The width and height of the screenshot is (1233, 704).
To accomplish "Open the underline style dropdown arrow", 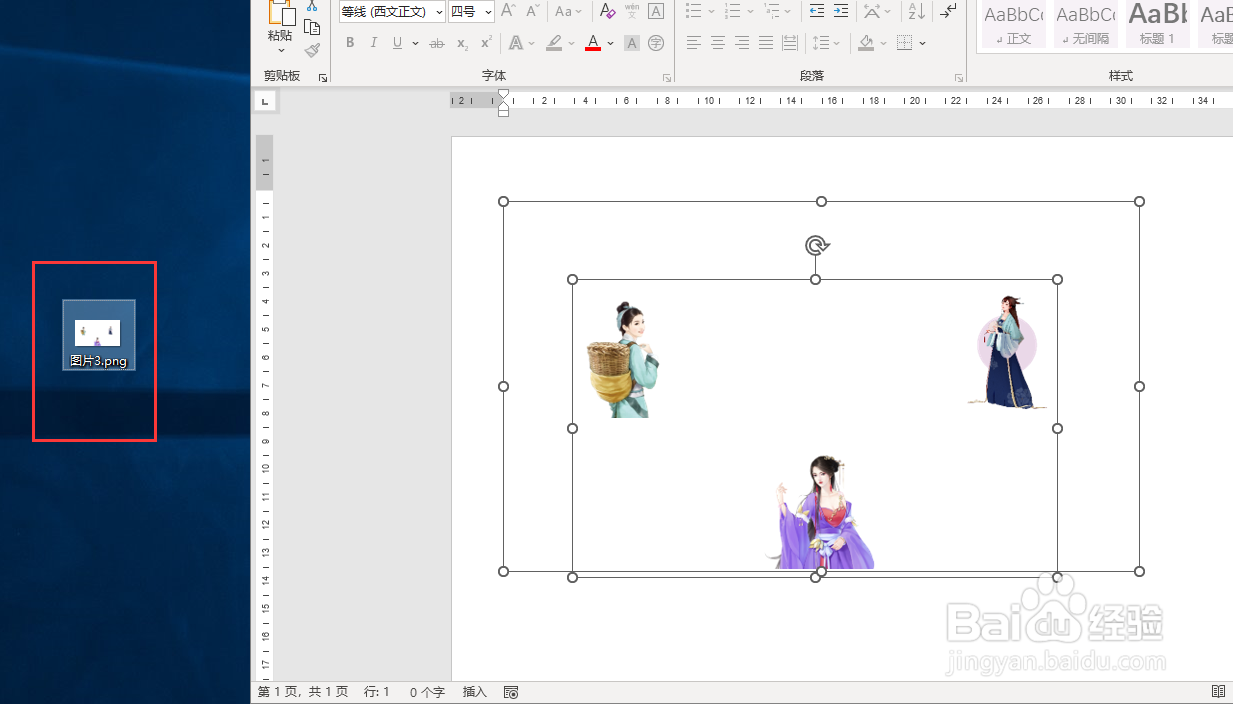I will point(415,43).
